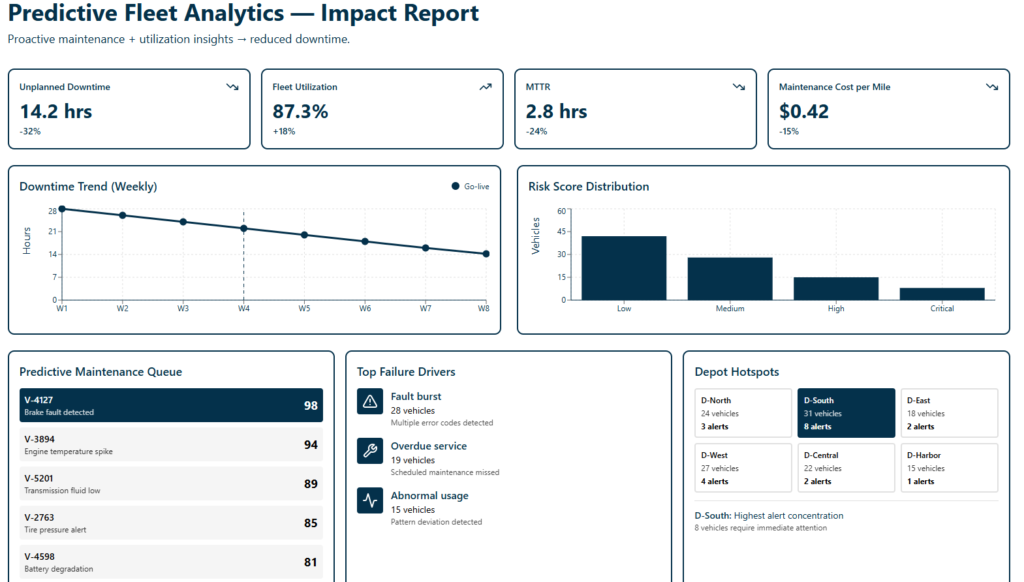Viewport: 1024px width, 582px height.
Task: Open V-3894 engine temperature spike entry
Action: [x=171, y=444]
